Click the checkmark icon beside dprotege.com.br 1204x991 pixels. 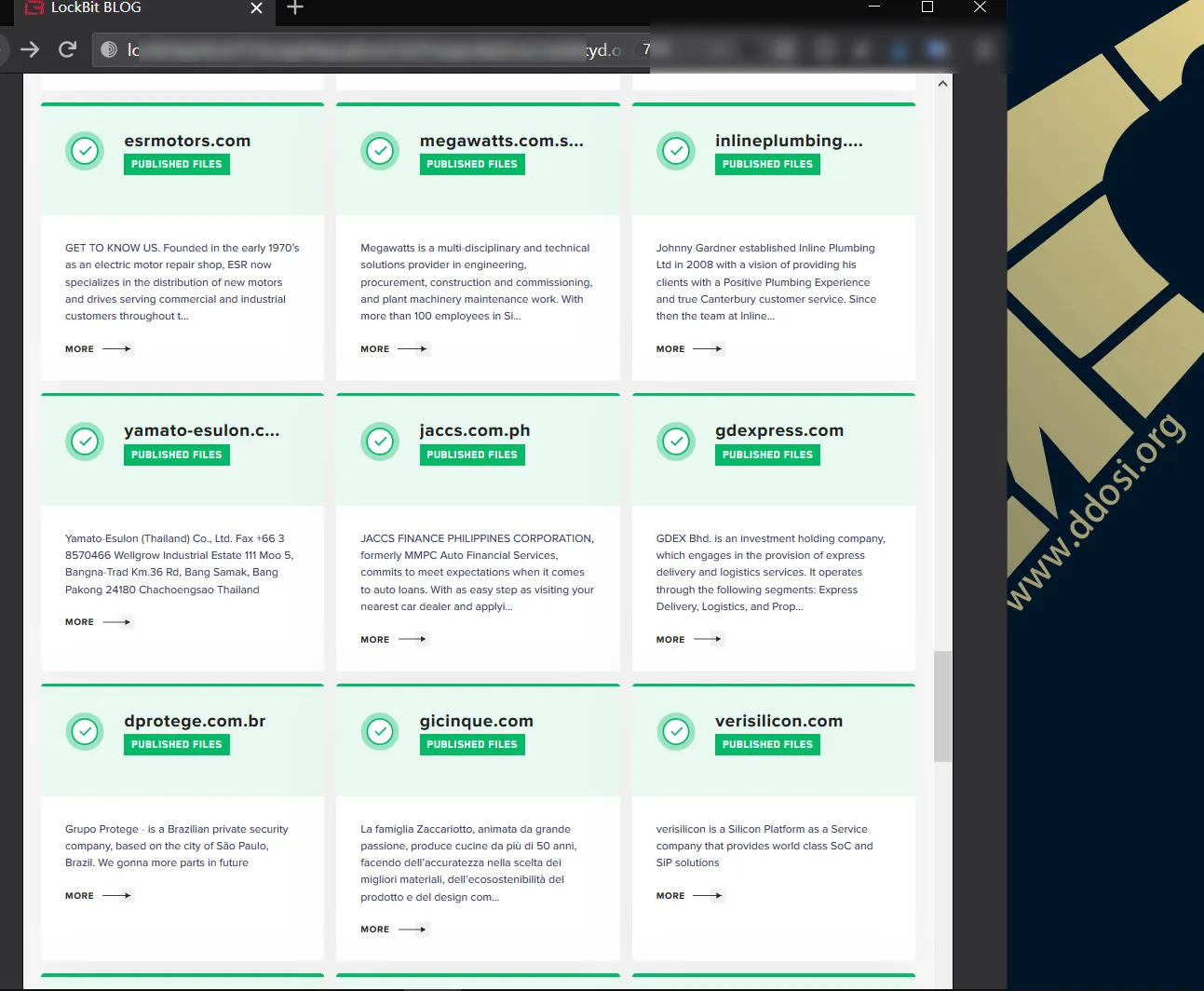coord(85,732)
